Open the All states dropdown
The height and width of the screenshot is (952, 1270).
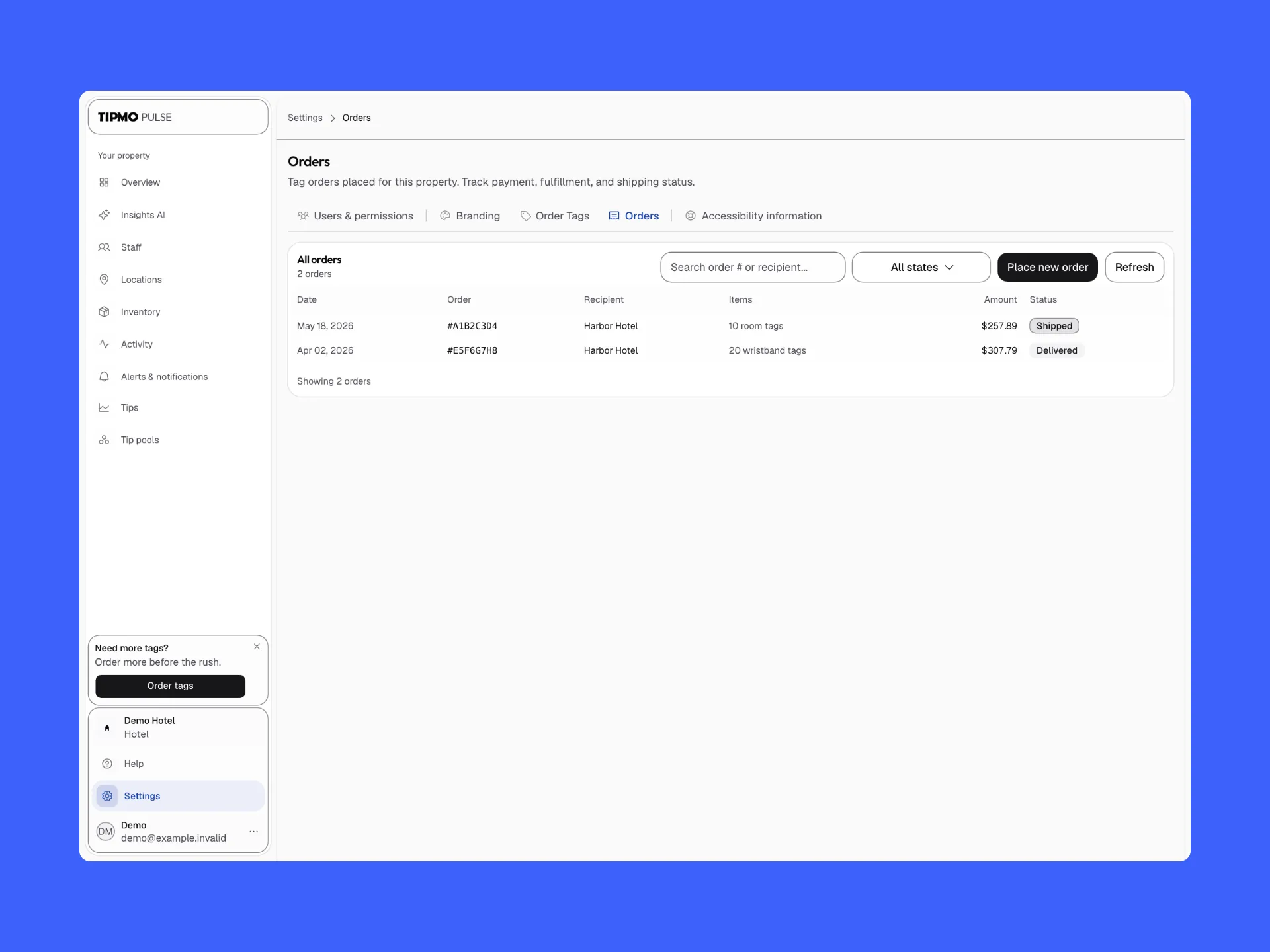[921, 267]
